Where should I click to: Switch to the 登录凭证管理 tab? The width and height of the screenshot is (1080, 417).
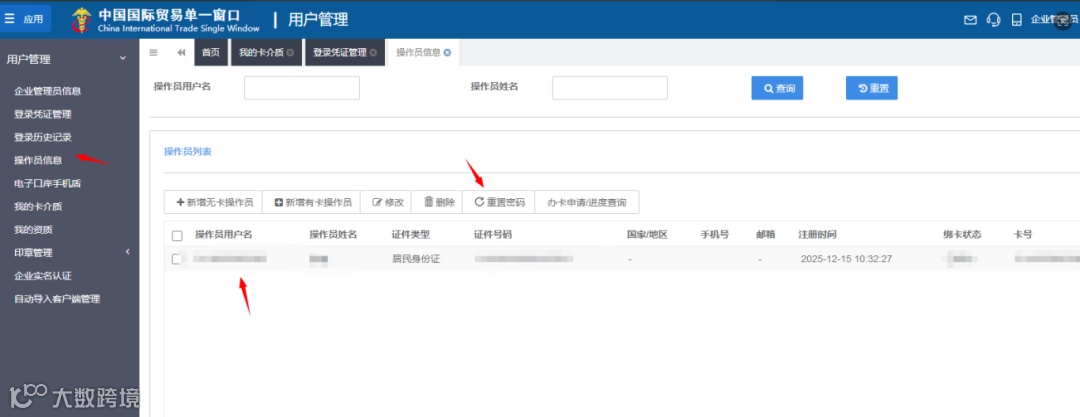[340, 52]
